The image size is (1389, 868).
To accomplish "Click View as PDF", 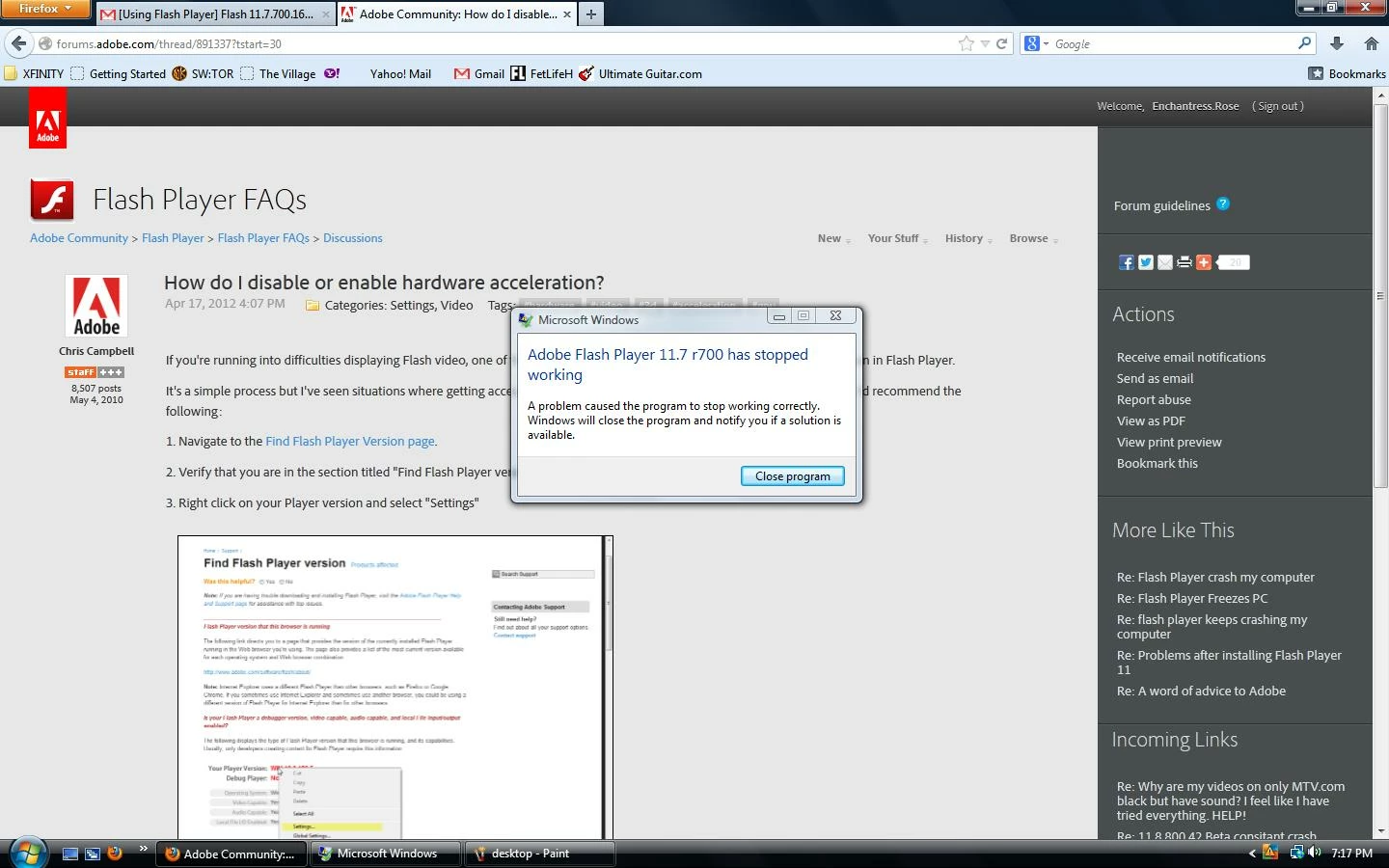I will point(1151,420).
